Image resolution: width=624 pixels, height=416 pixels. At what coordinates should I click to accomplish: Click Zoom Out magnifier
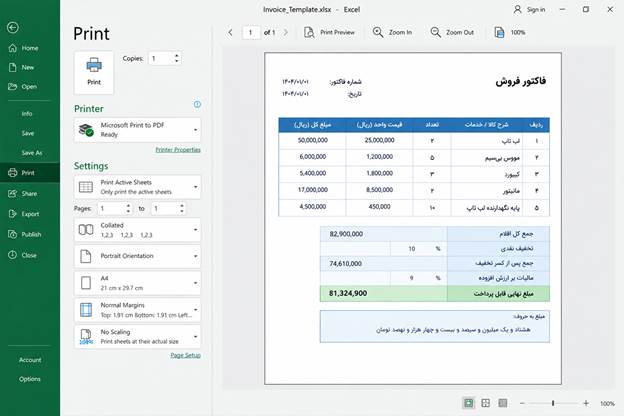[x=435, y=32]
